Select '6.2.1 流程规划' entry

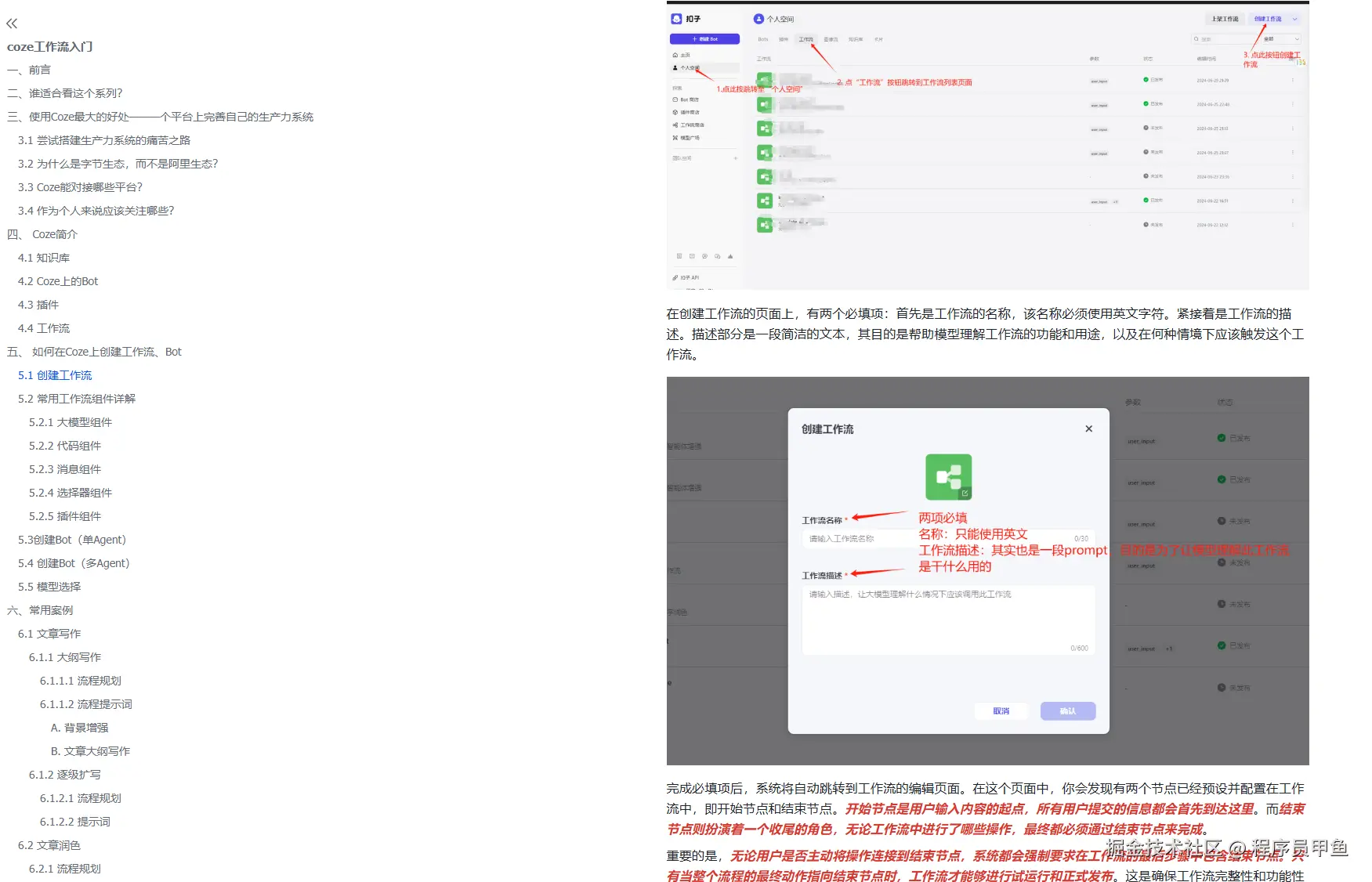[x=65, y=869]
